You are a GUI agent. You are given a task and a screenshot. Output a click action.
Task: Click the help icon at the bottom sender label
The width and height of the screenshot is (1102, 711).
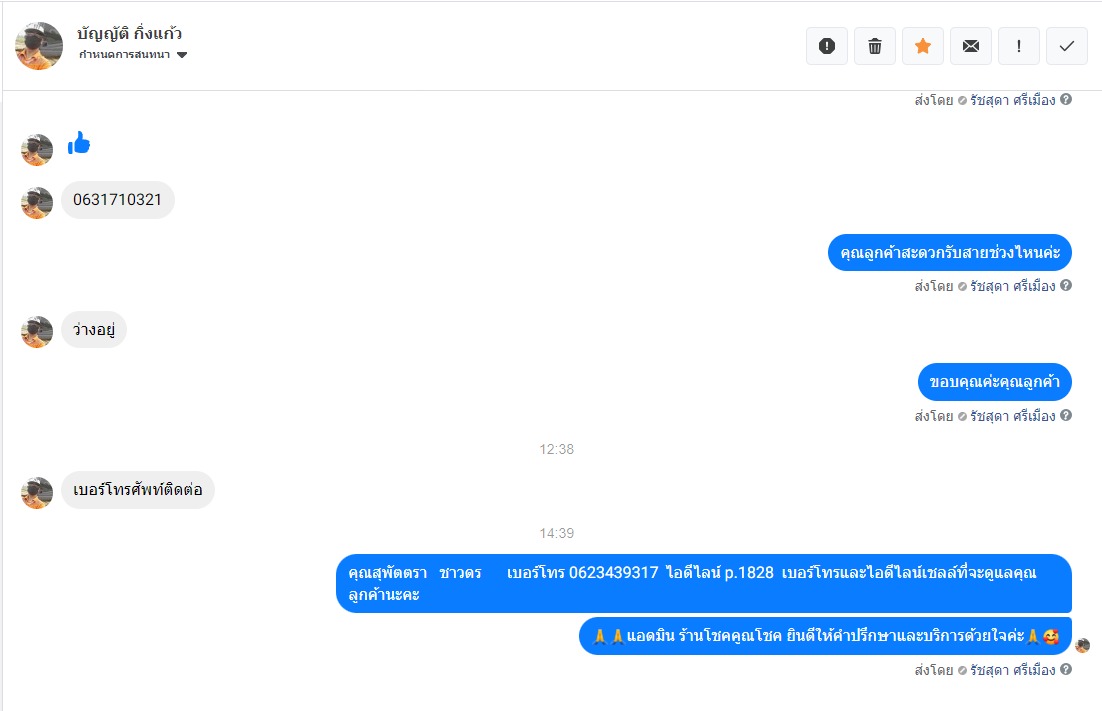click(1066, 670)
